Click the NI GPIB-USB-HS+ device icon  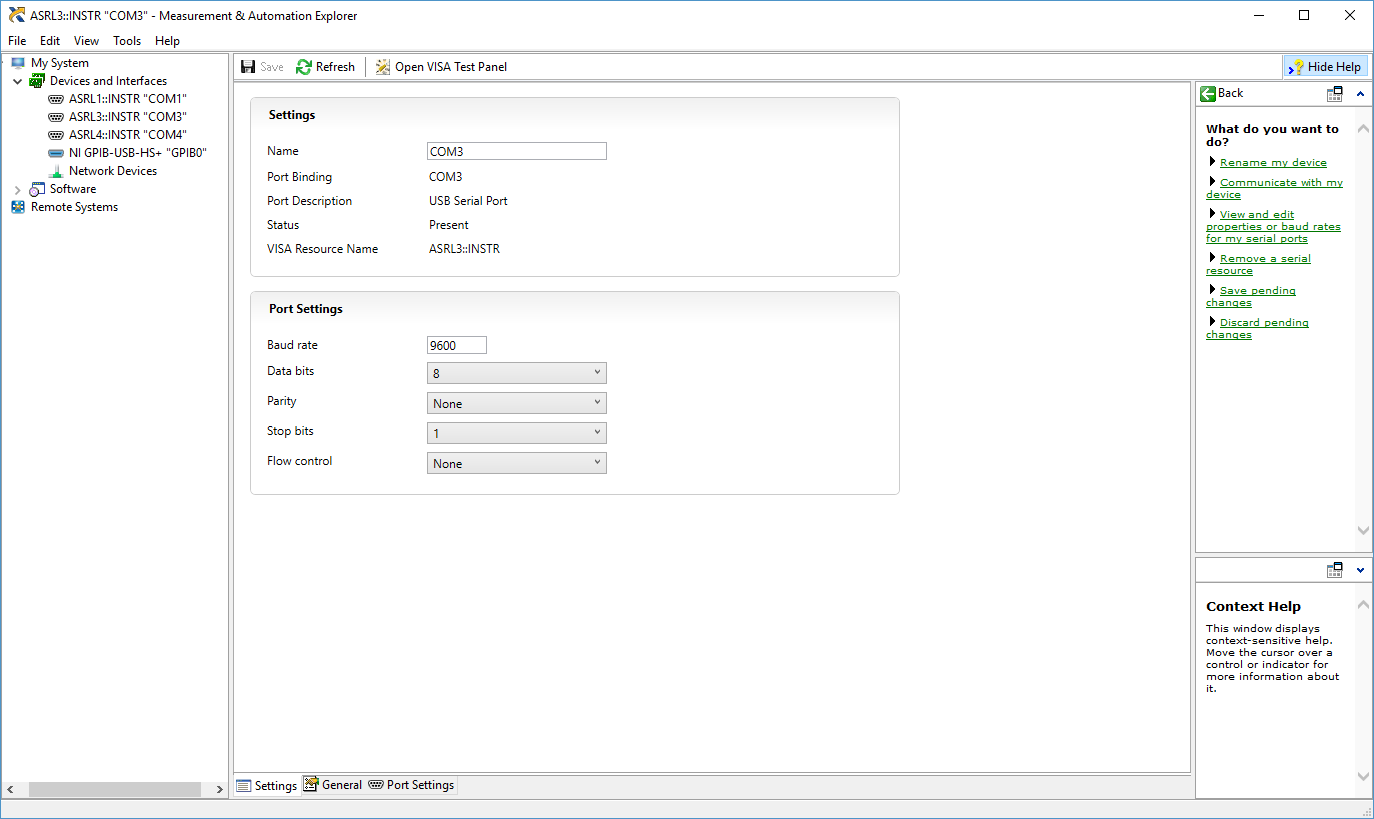(56, 153)
